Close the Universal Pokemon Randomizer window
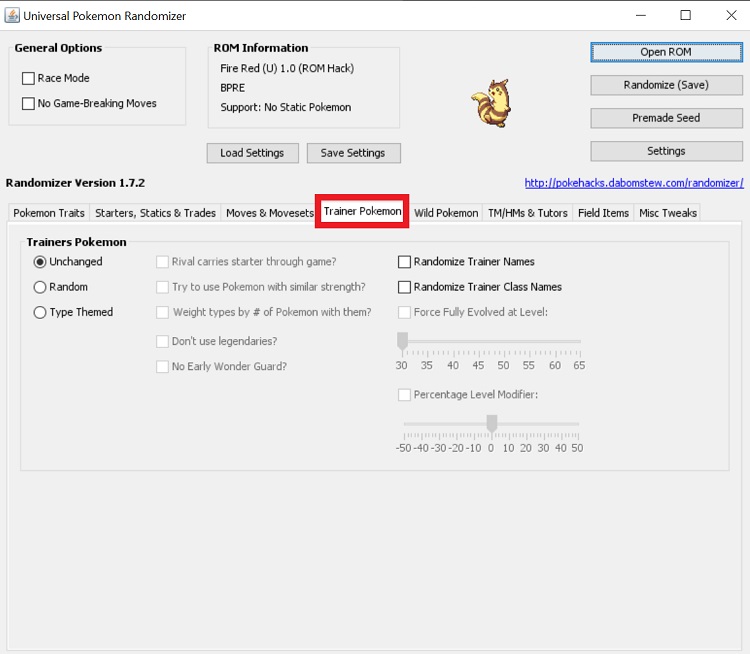 (x=731, y=15)
